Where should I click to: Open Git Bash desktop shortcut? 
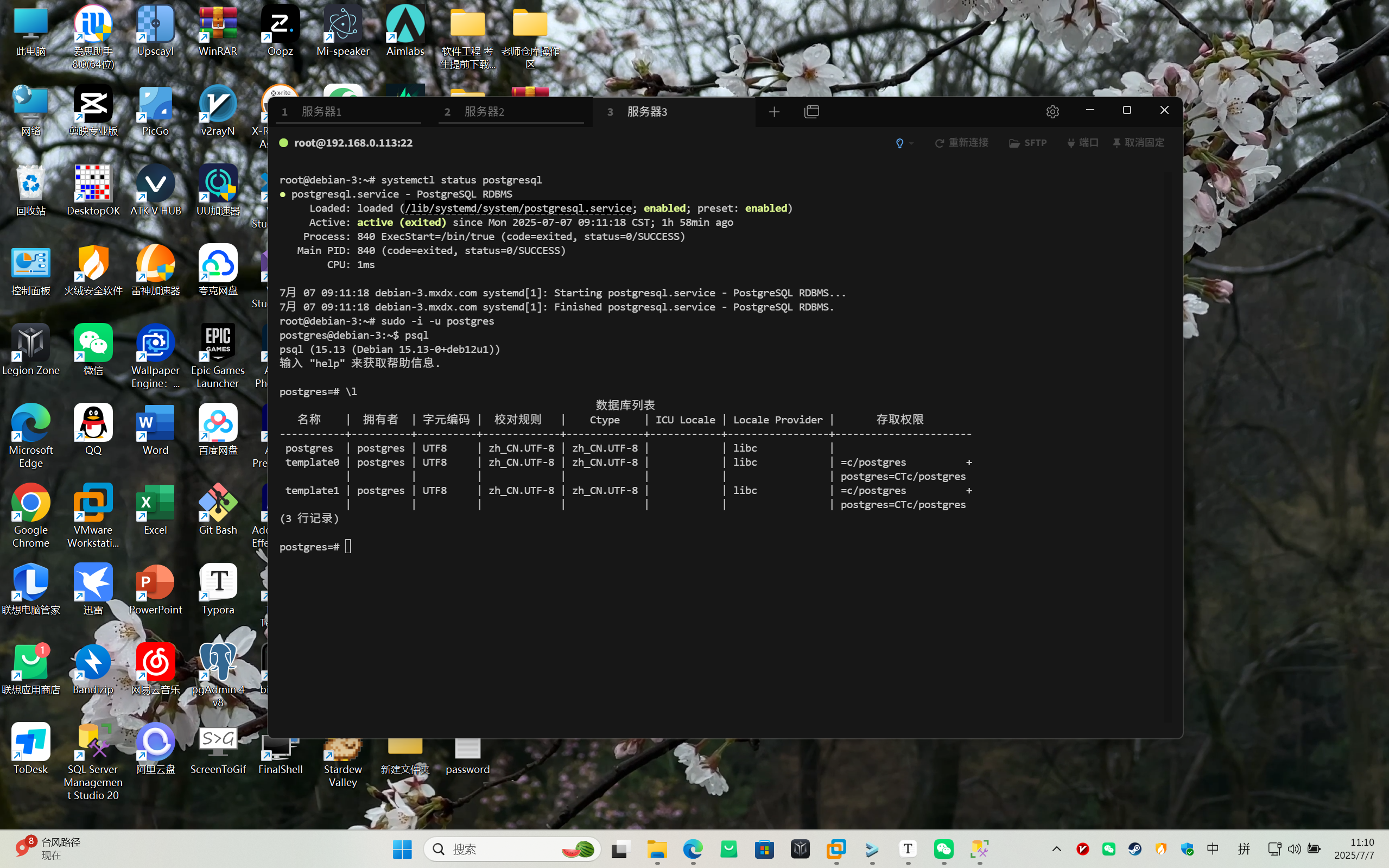pyautogui.click(x=218, y=510)
